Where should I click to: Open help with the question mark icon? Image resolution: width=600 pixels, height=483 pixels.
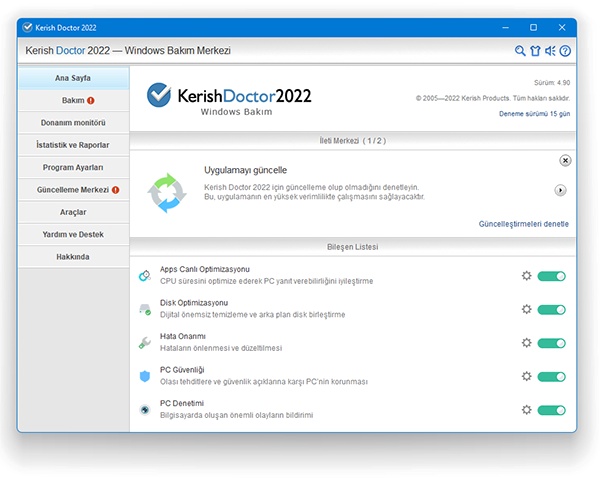click(565, 51)
